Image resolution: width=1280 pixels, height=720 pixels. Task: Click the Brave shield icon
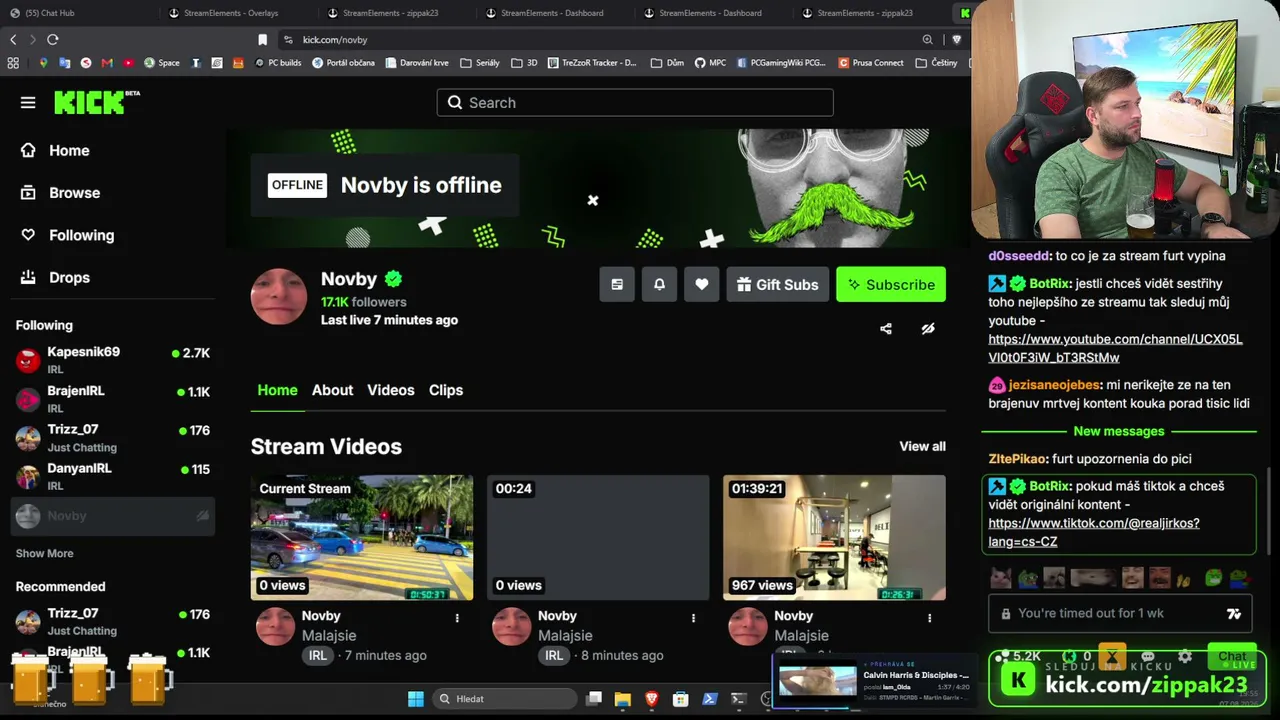[x=956, y=40]
